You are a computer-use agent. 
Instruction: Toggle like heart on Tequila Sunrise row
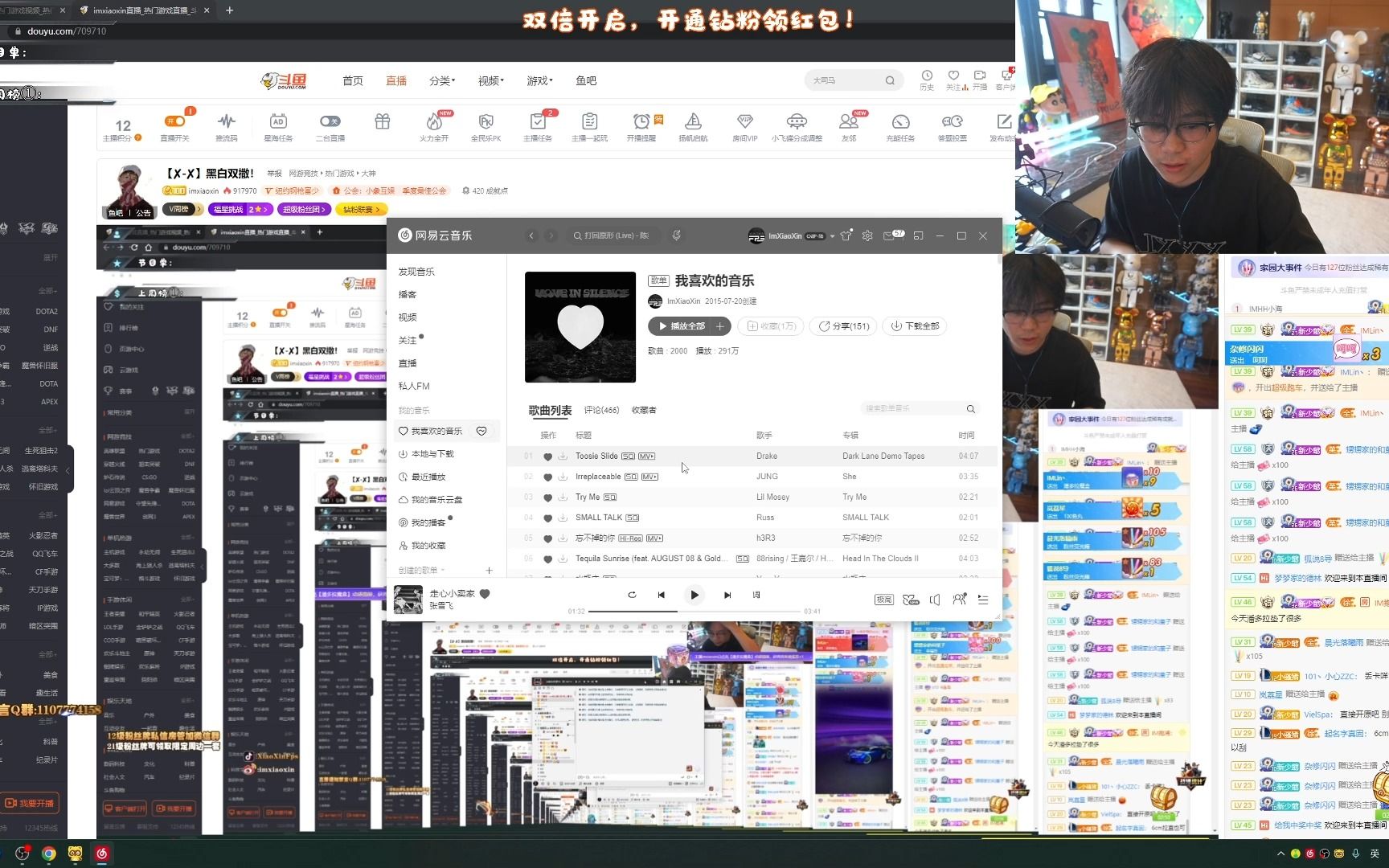[548, 559]
